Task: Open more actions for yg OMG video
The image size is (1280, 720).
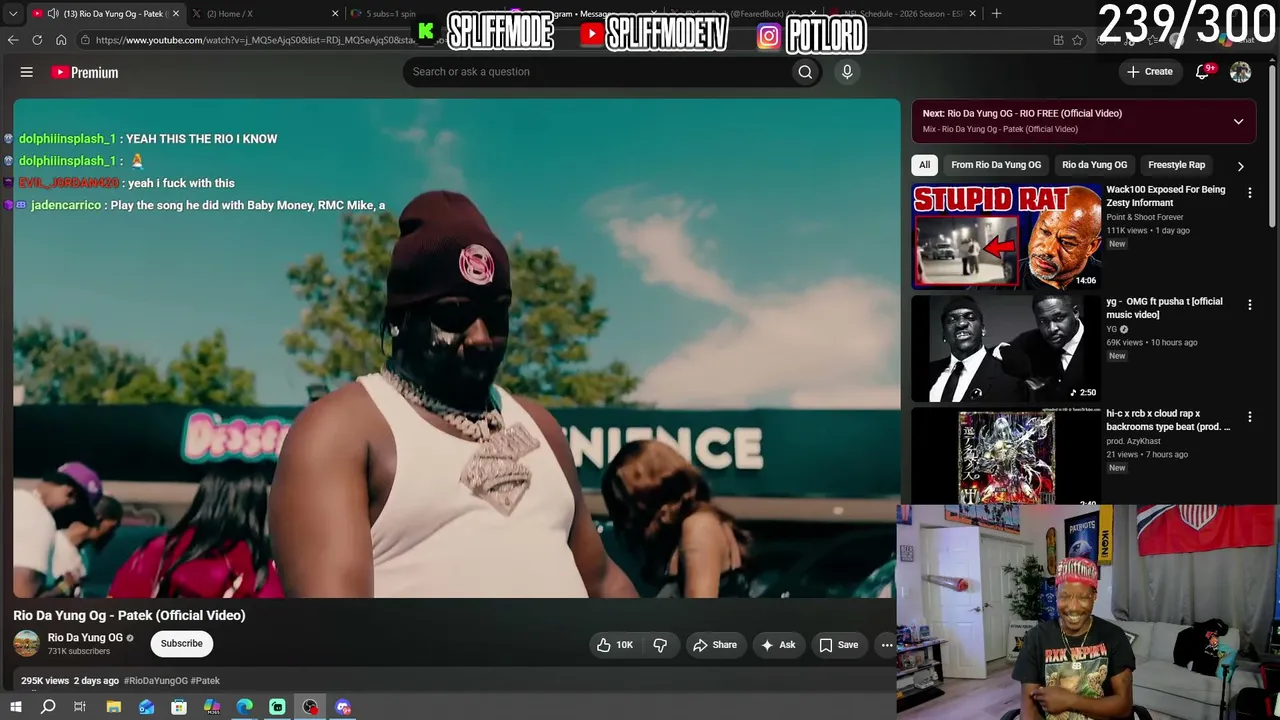Action: (x=1249, y=305)
